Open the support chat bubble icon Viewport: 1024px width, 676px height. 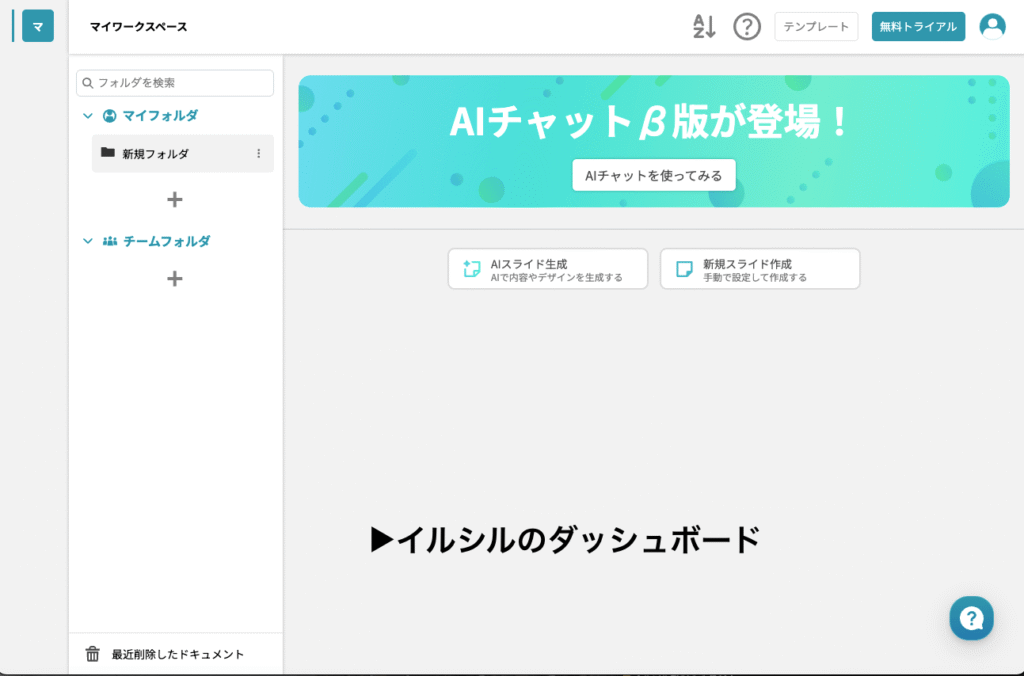pos(971,618)
